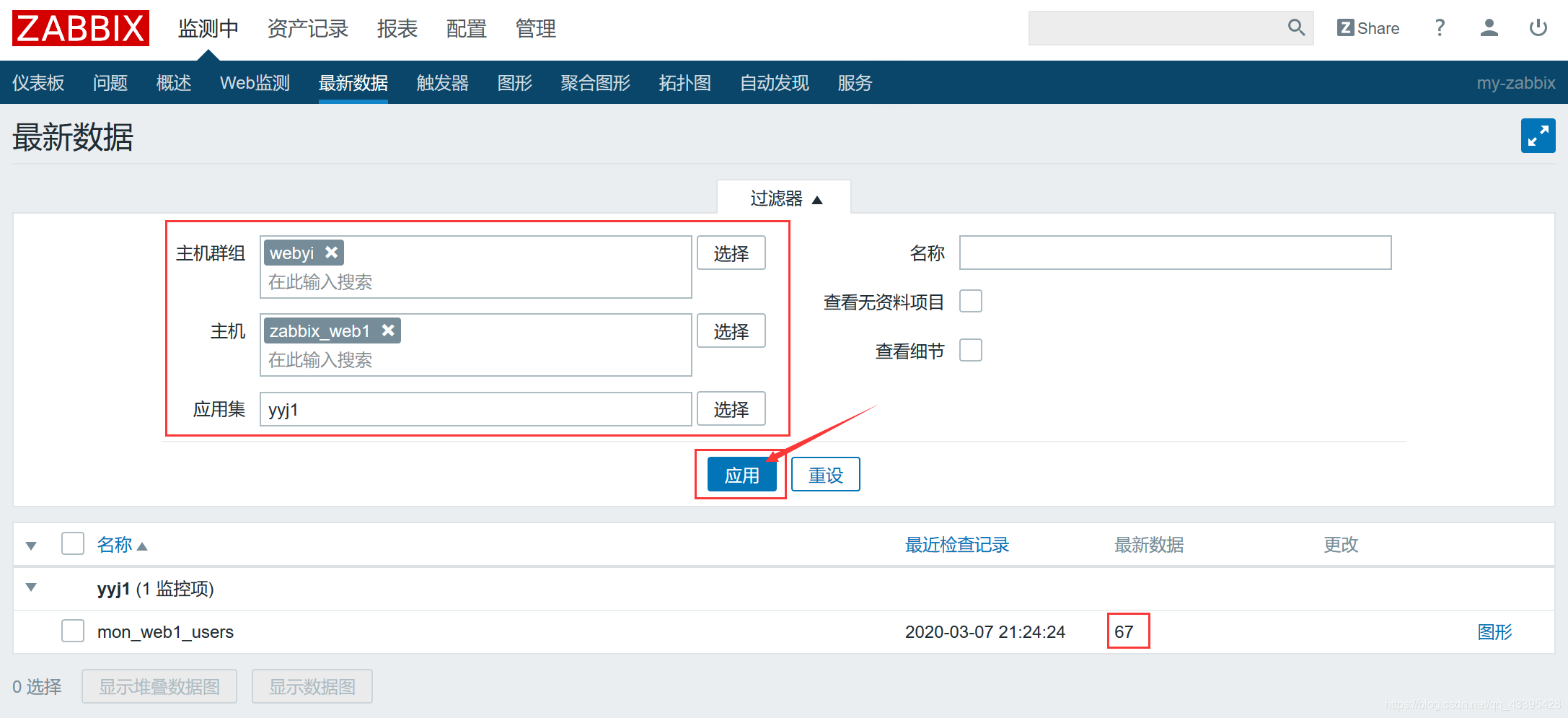Click the mon_web1_users item name
The width and height of the screenshot is (1568, 718).
pyautogui.click(x=165, y=632)
